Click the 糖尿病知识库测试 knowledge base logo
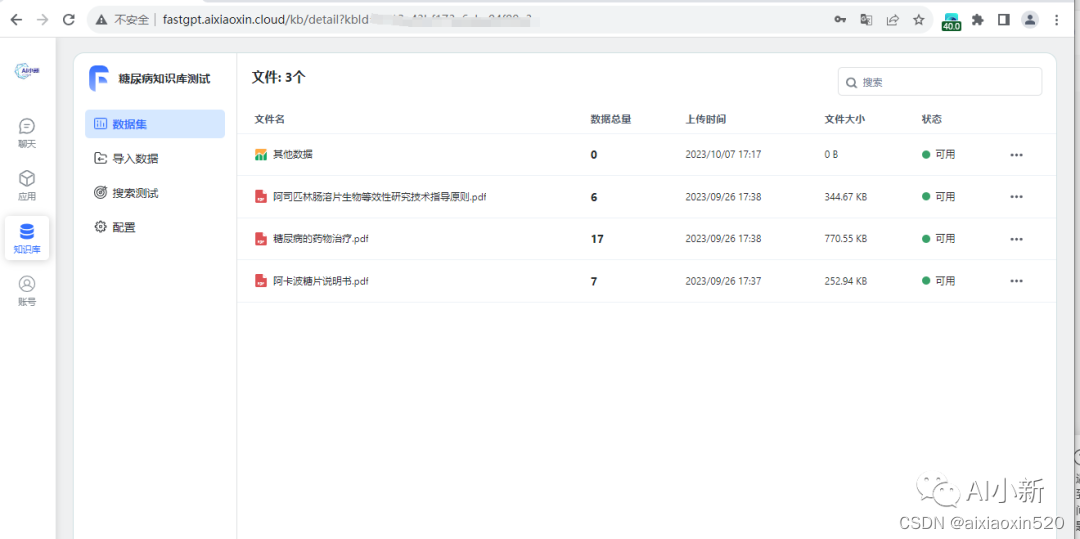Image resolution: width=1080 pixels, height=539 pixels. (98, 78)
